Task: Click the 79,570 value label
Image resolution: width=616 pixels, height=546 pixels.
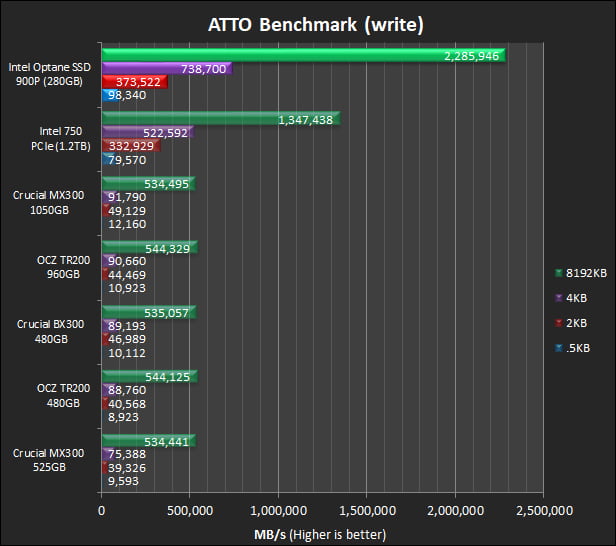Action: 127,160
